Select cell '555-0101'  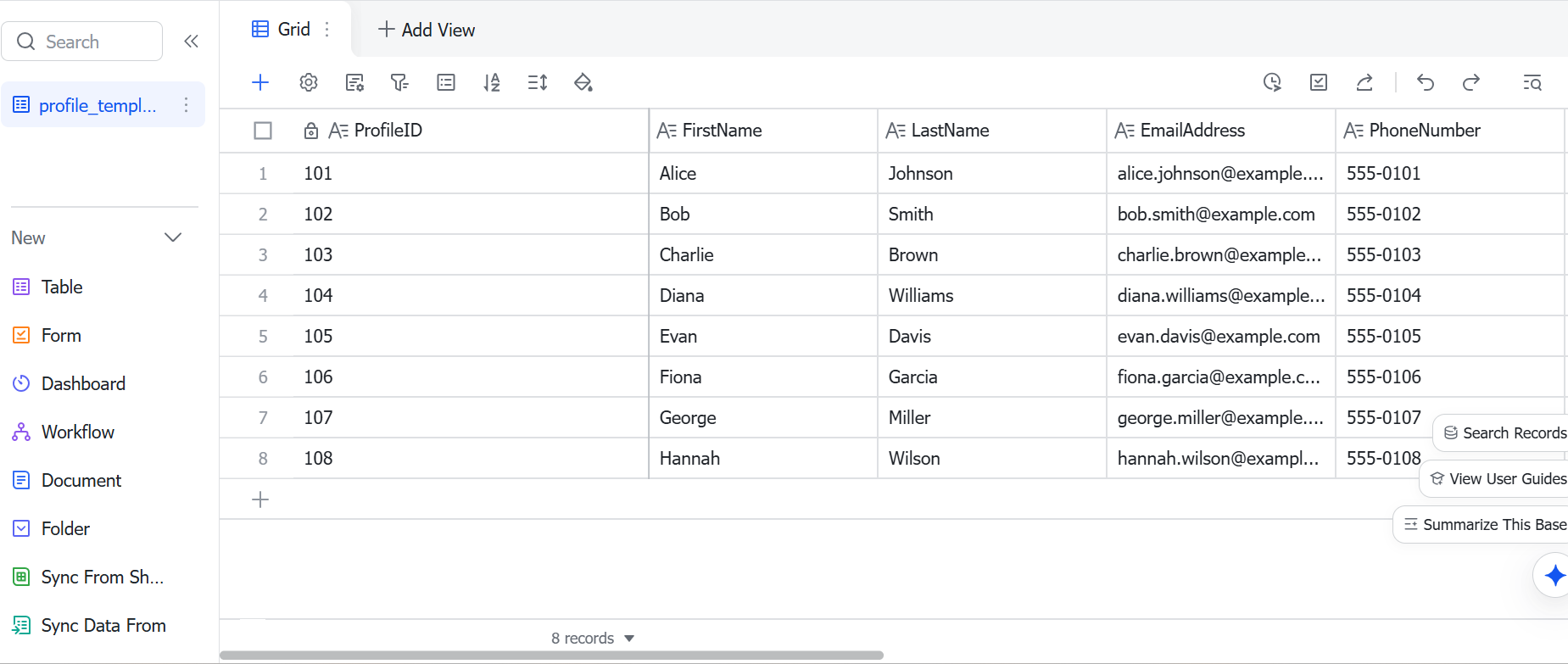coord(1450,173)
